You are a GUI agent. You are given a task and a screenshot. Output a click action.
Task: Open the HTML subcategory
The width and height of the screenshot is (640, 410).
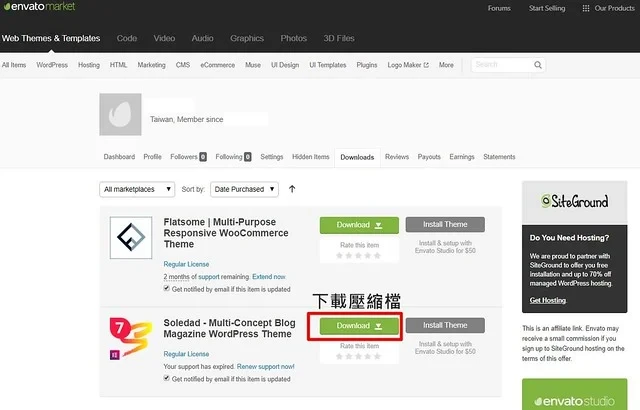[x=118, y=65]
